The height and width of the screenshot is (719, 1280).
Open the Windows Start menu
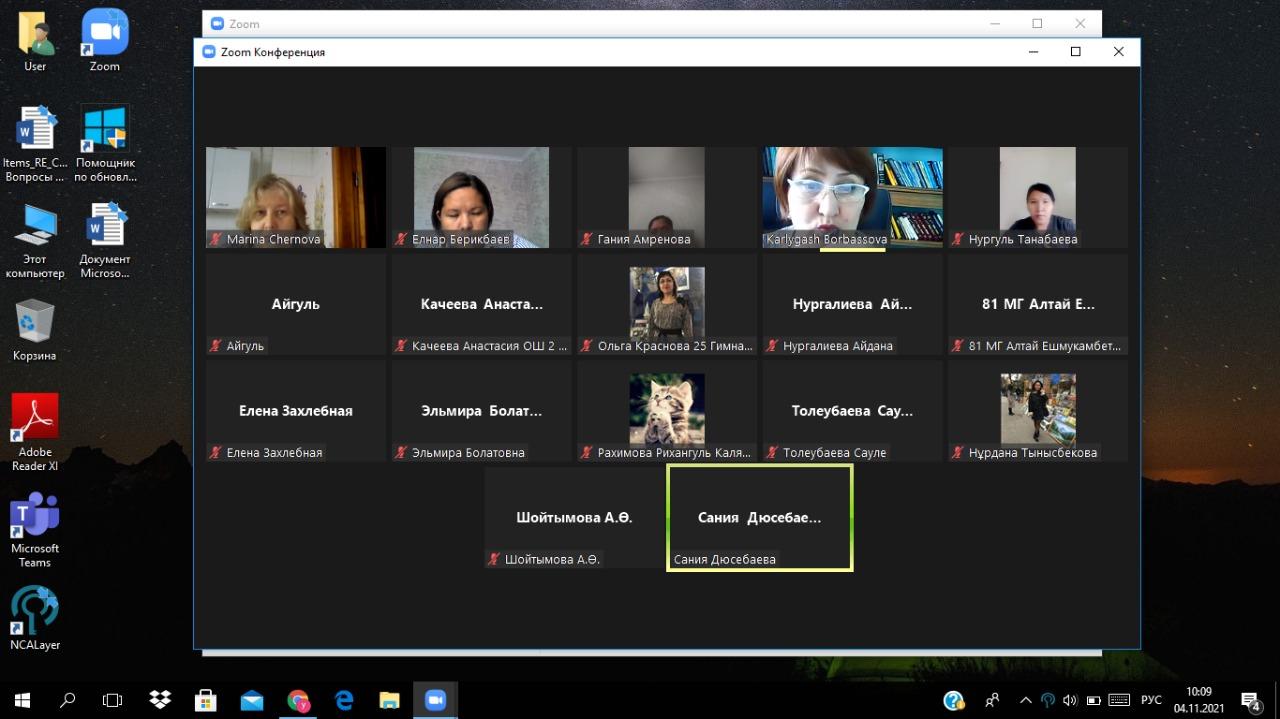(x=22, y=700)
